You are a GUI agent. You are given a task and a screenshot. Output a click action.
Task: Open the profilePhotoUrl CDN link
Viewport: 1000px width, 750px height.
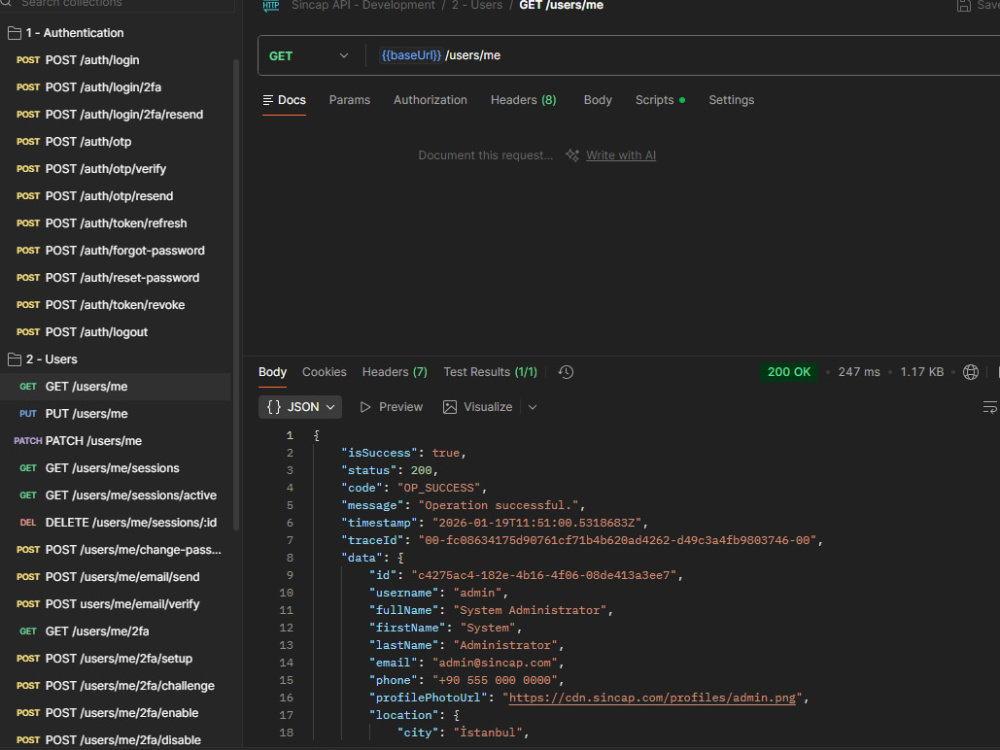point(652,698)
